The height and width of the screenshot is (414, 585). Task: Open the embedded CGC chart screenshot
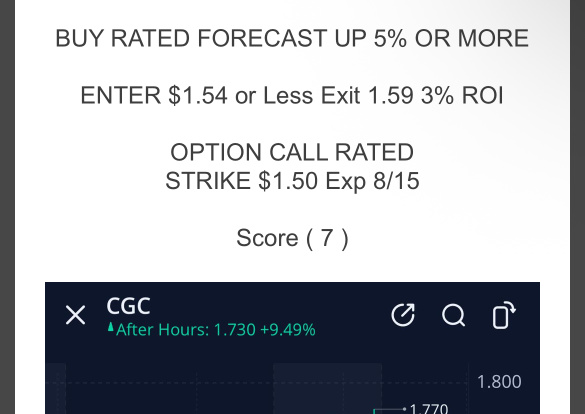(292, 348)
